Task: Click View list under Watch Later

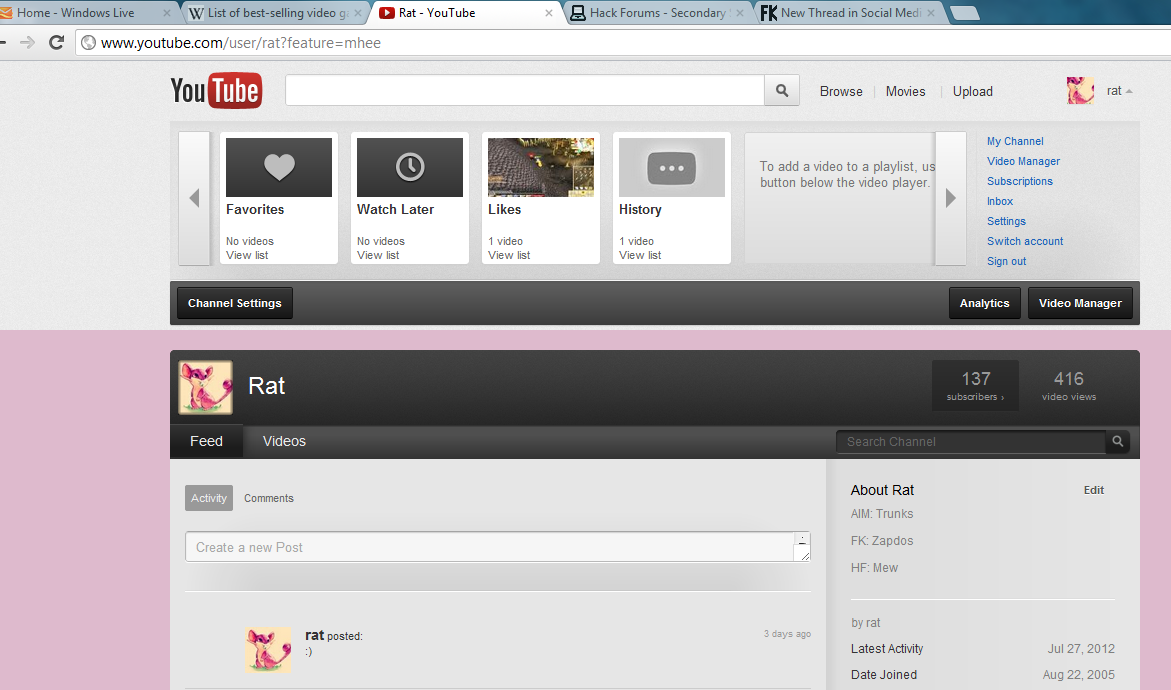Action: 378,255
